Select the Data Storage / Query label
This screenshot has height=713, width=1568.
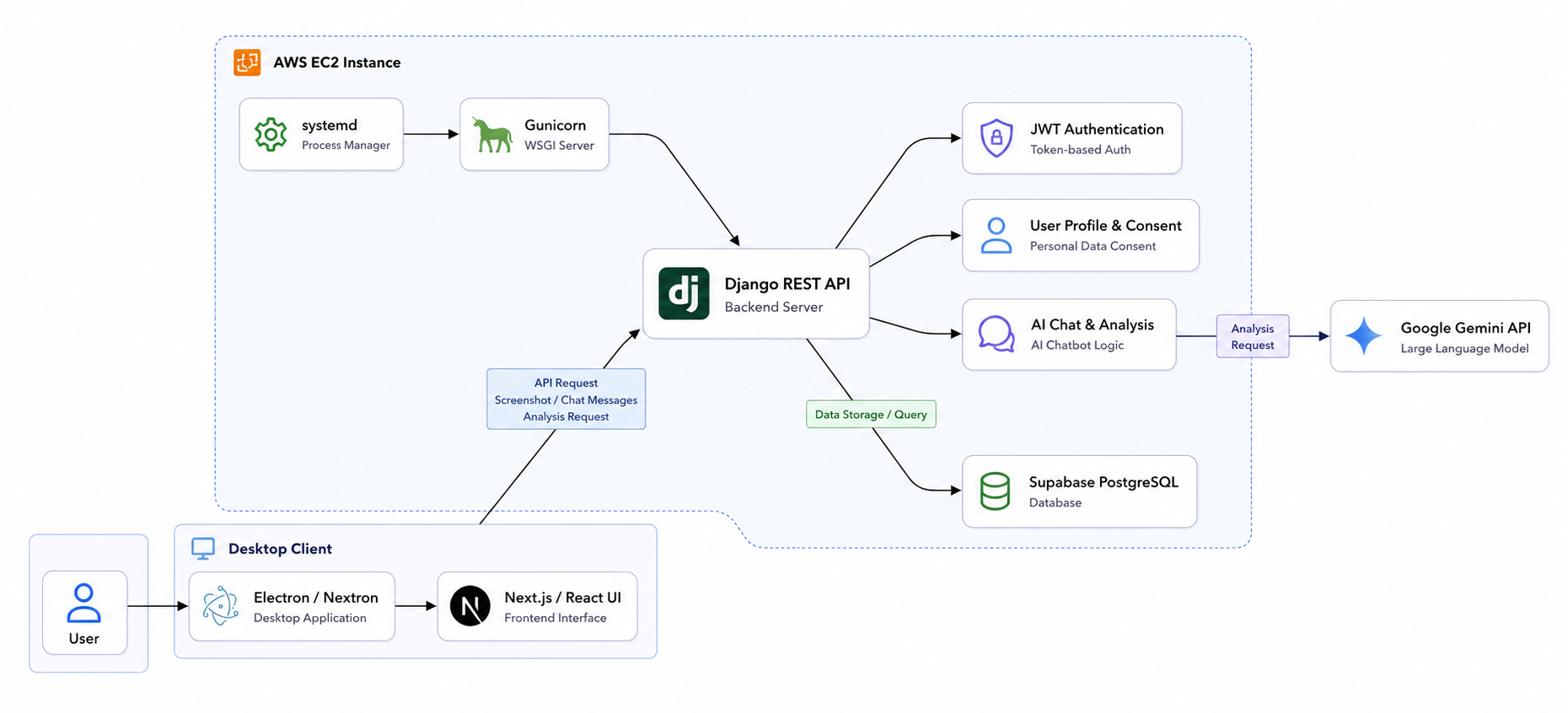click(x=871, y=415)
